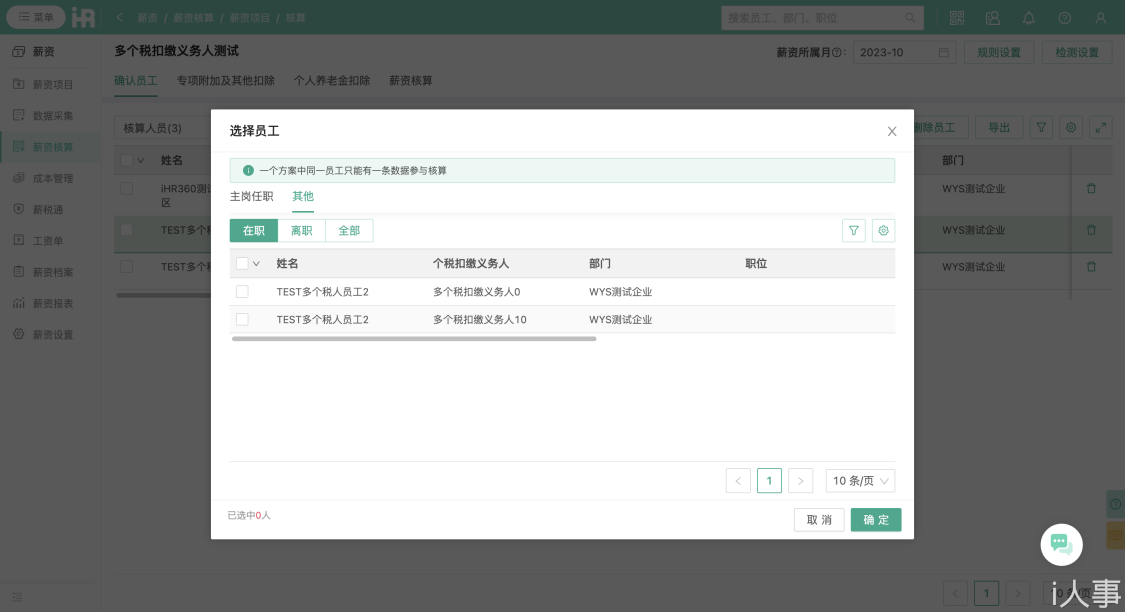Check the row with 多个税扣缴义务人10
Viewport: 1125px width, 612px height.
243,319
